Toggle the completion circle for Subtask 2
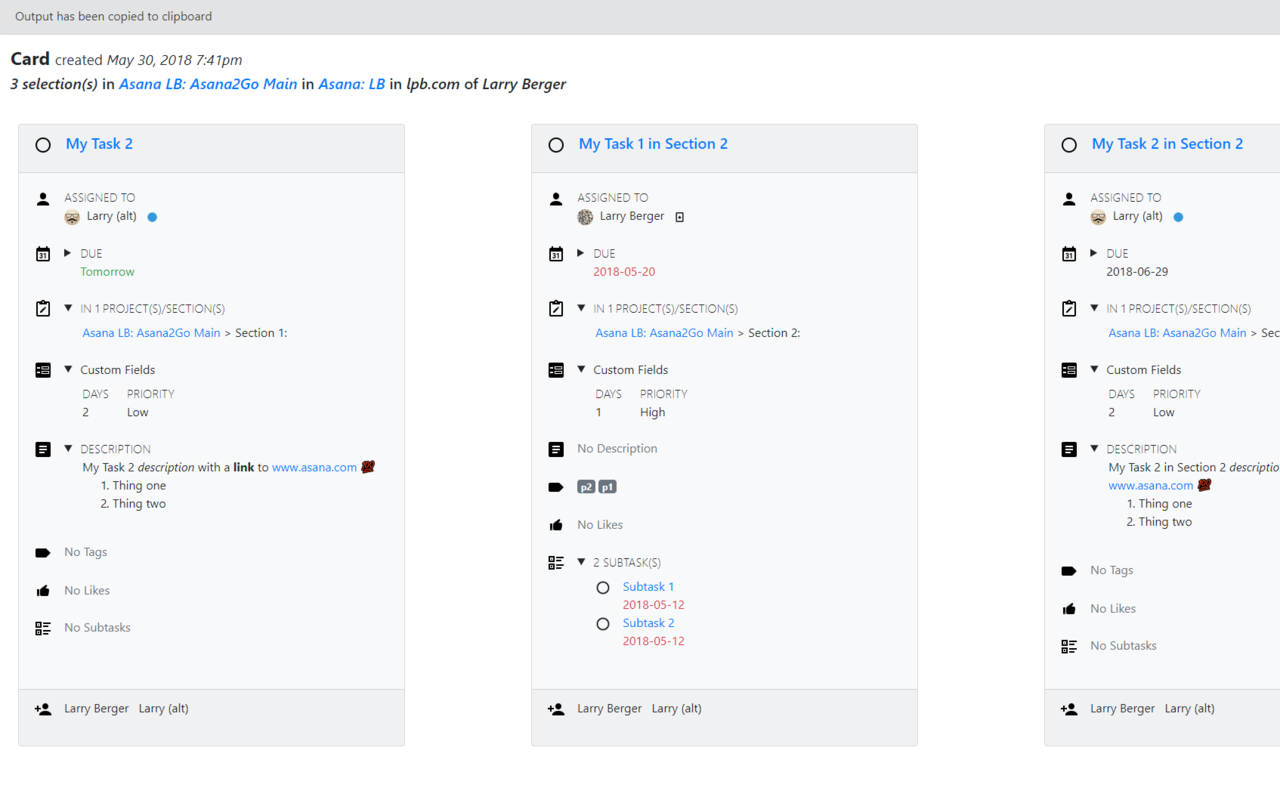Image resolution: width=1280 pixels, height=800 pixels. [603, 623]
